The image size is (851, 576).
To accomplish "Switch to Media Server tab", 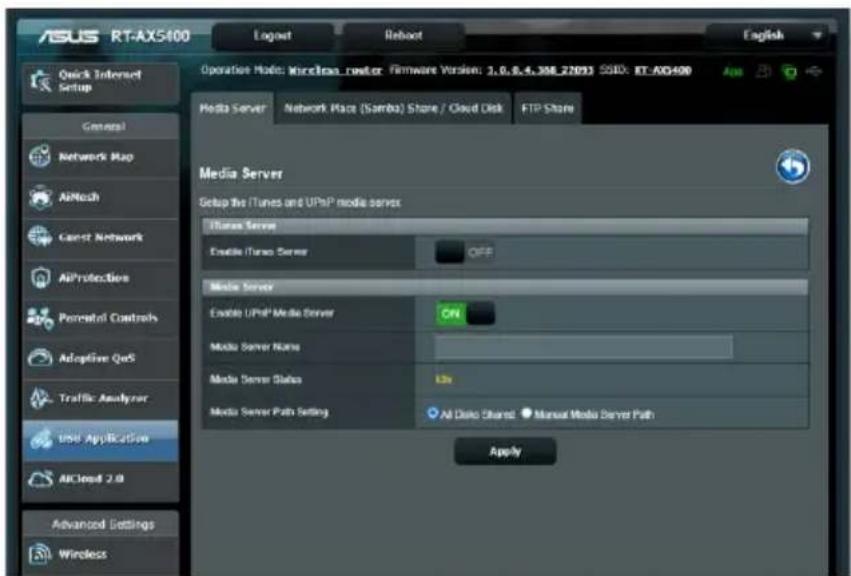I will tap(233, 108).
